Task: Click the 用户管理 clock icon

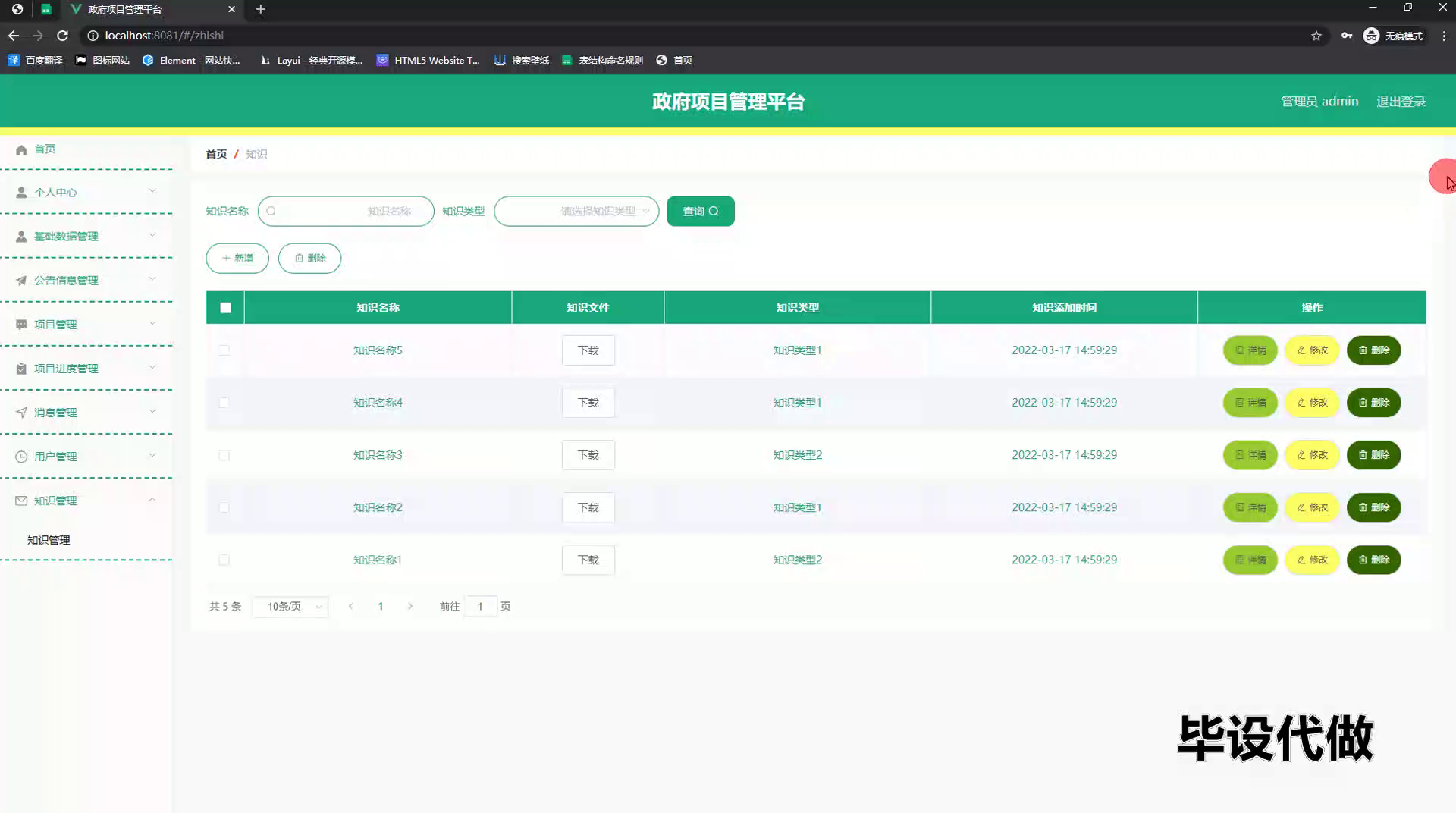Action: click(x=21, y=457)
